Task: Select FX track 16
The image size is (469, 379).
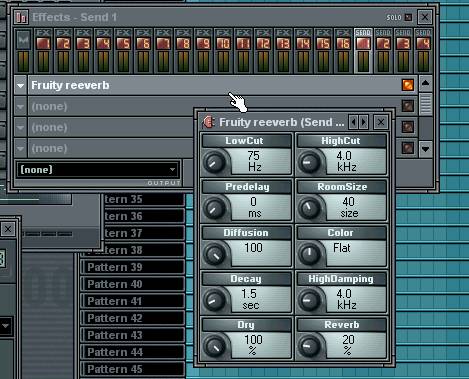Action: 343,51
